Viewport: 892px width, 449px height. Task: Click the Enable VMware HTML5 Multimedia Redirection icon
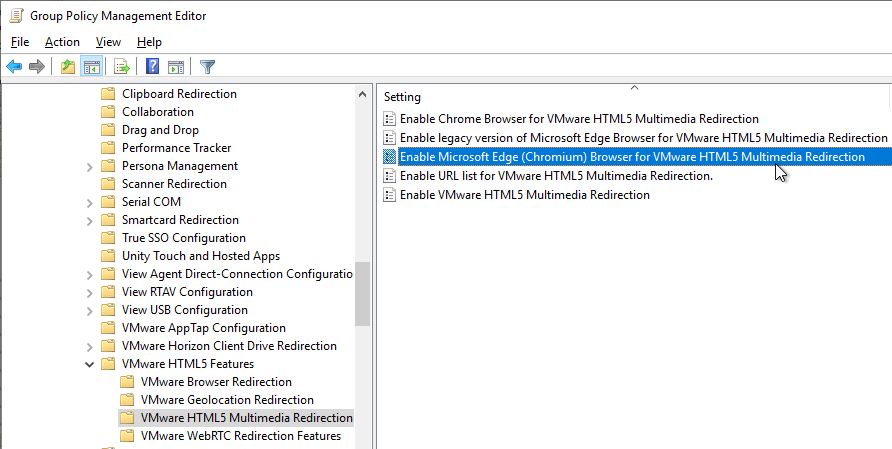(x=389, y=195)
